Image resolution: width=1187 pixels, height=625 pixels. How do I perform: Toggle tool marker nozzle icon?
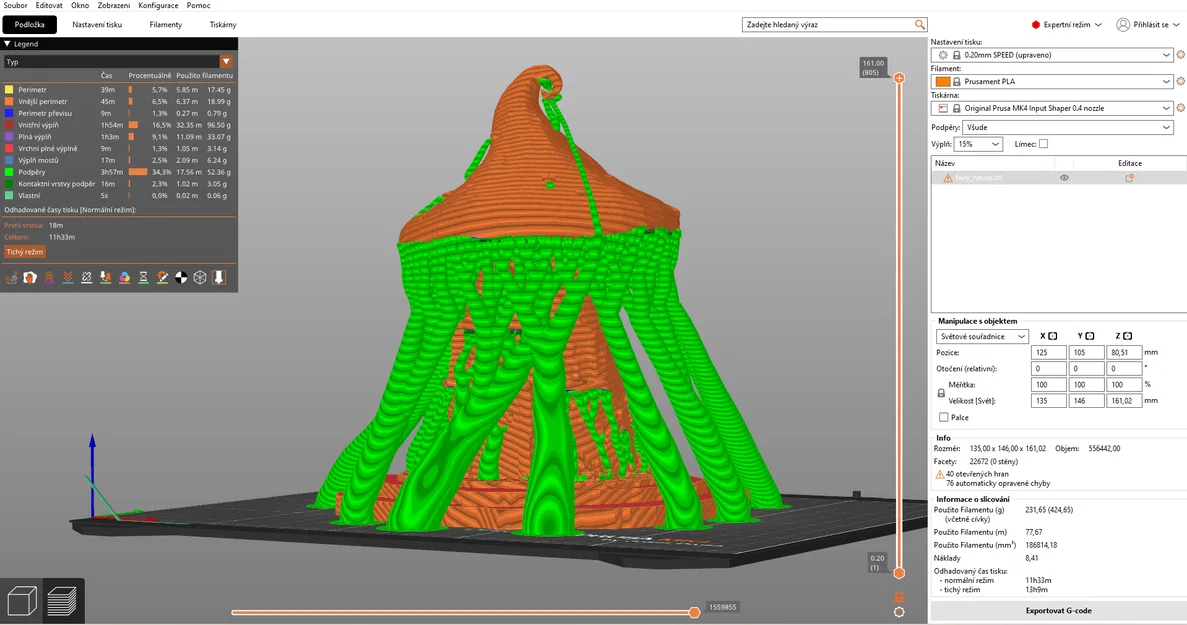point(219,278)
